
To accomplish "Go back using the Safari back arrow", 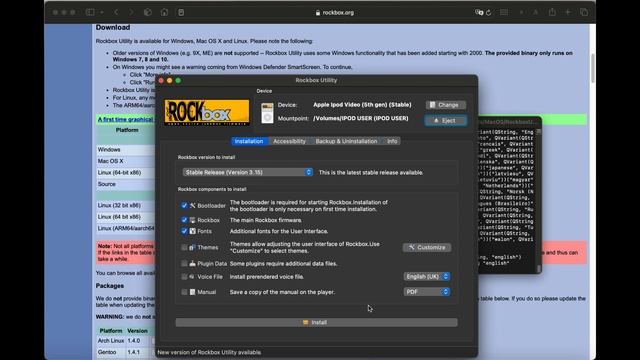I will (116, 12).
